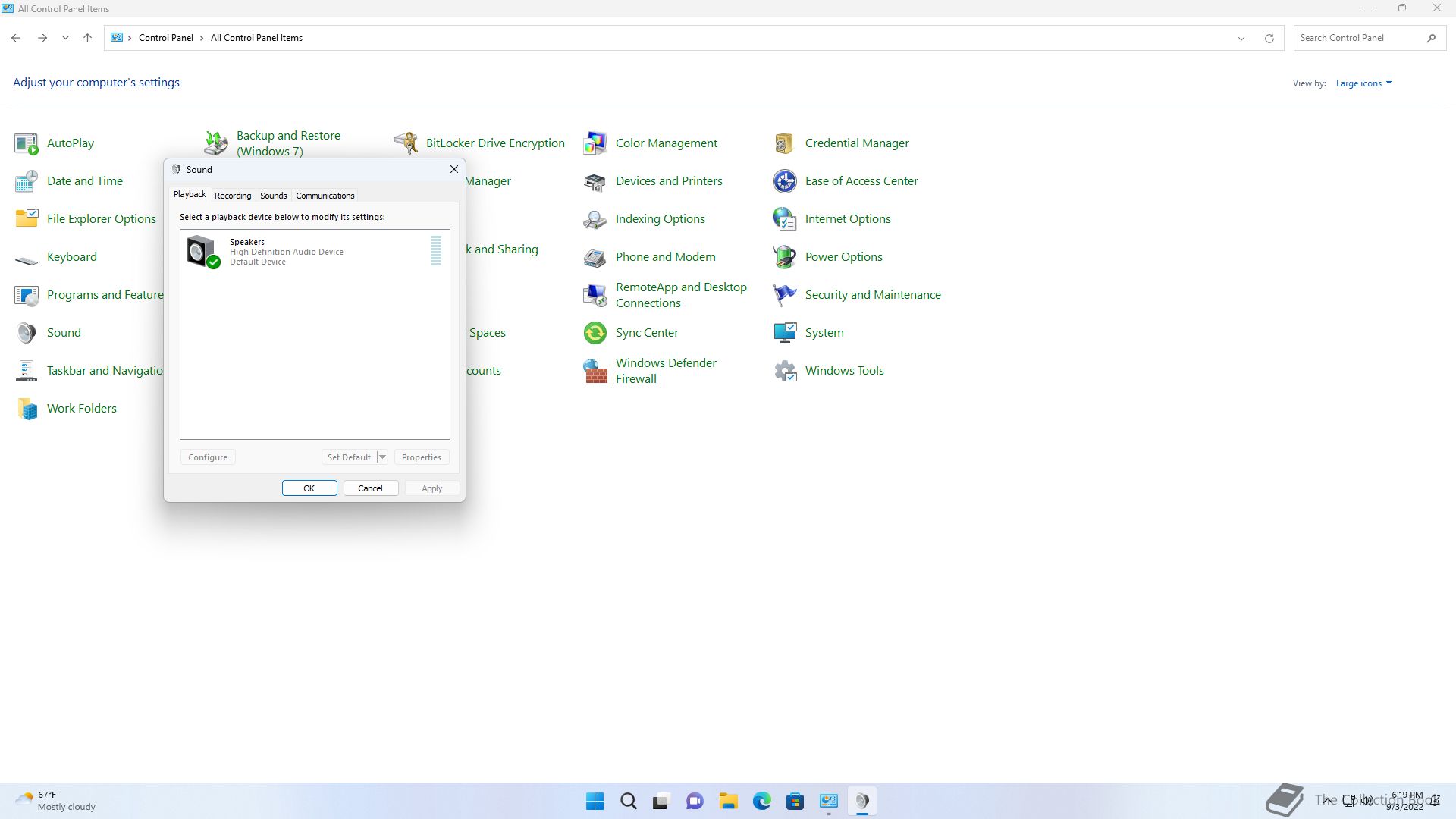Image resolution: width=1456 pixels, height=819 pixels.
Task: Open the Credential Manager icon
Action: click(785, 143)
